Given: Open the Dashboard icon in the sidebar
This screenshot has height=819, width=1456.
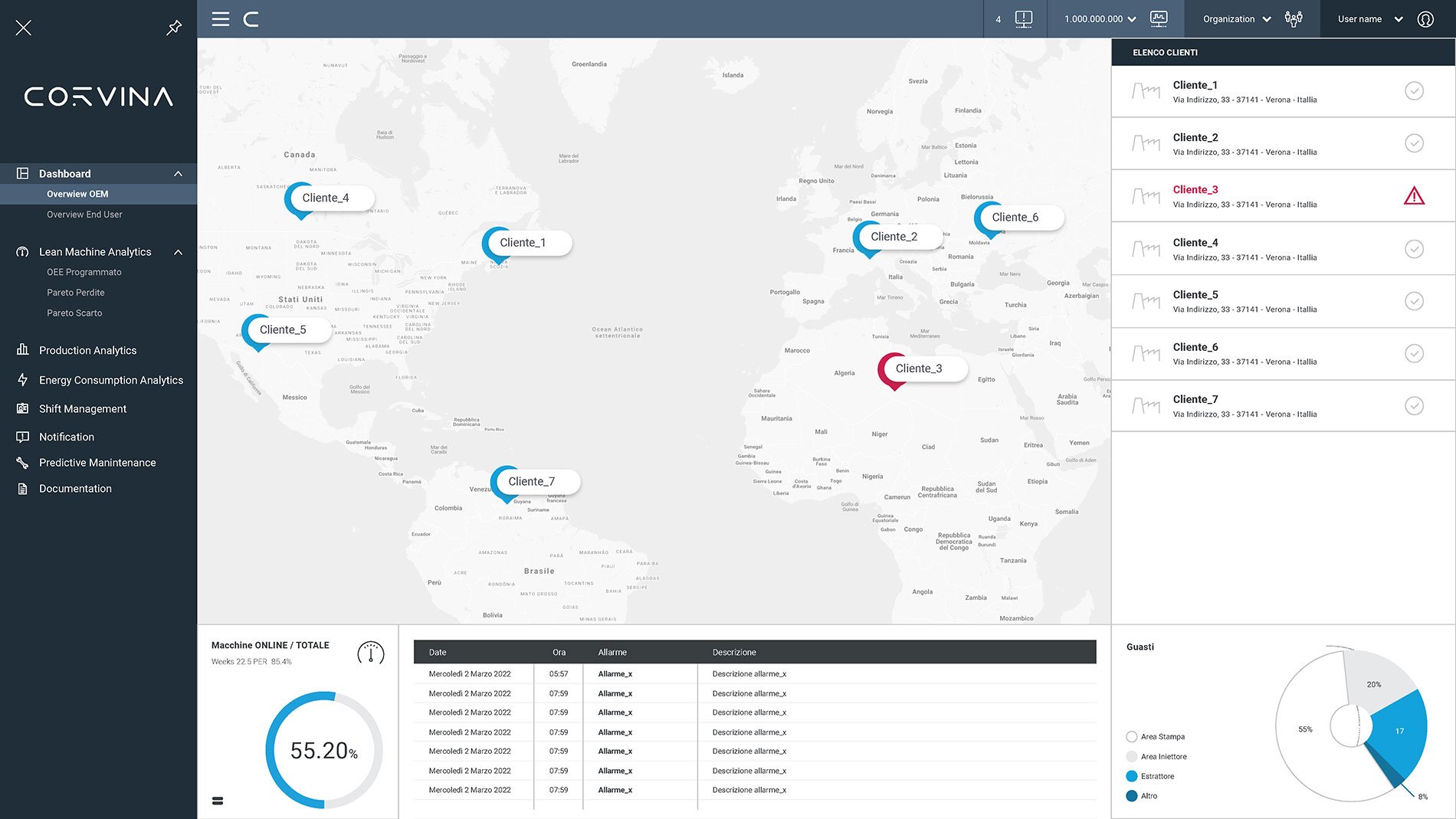Looking at the screenshot, I should 23,173.
